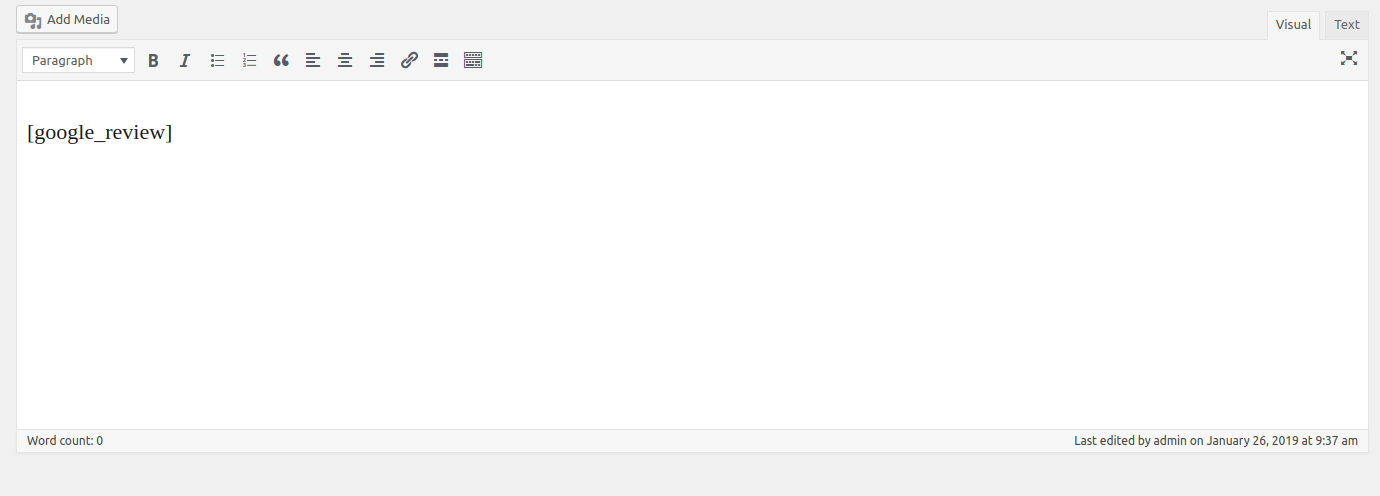The image size is (1380, 496).
Task: Click the empty editor area below the shortcode
Action: [x=692, y=290]
